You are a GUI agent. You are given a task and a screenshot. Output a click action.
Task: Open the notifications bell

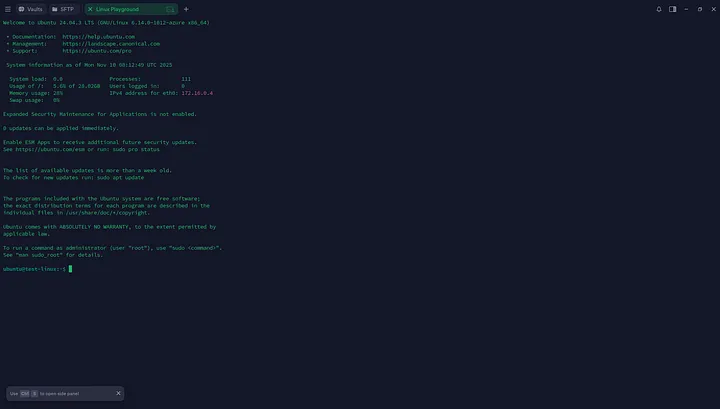pos(659,8)
